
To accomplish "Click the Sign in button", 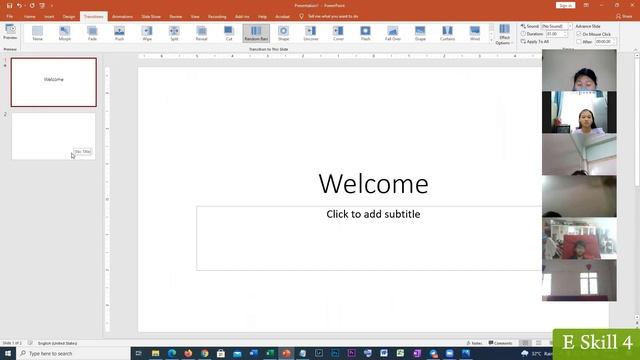I will coord(565,5).
